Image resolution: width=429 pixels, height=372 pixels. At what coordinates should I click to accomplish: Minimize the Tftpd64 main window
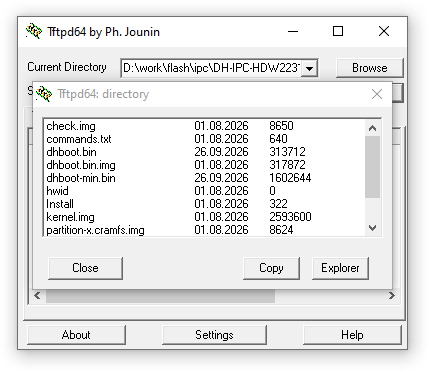[x=293, y=32]
